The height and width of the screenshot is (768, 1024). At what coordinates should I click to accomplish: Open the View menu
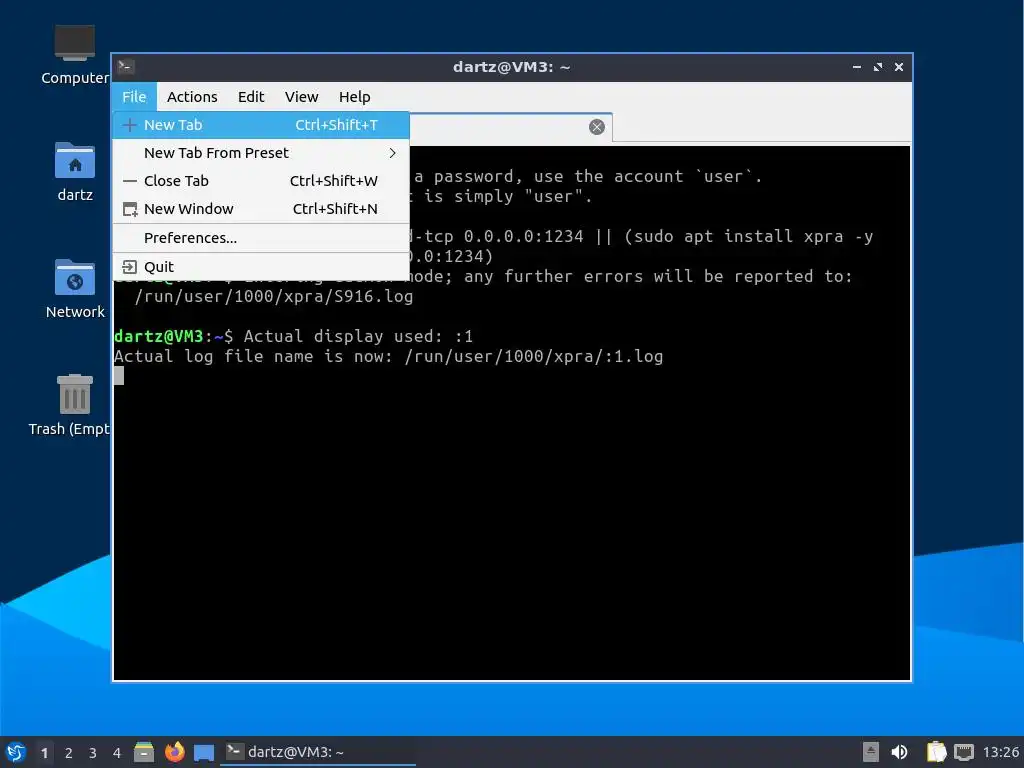pos(301,97)
